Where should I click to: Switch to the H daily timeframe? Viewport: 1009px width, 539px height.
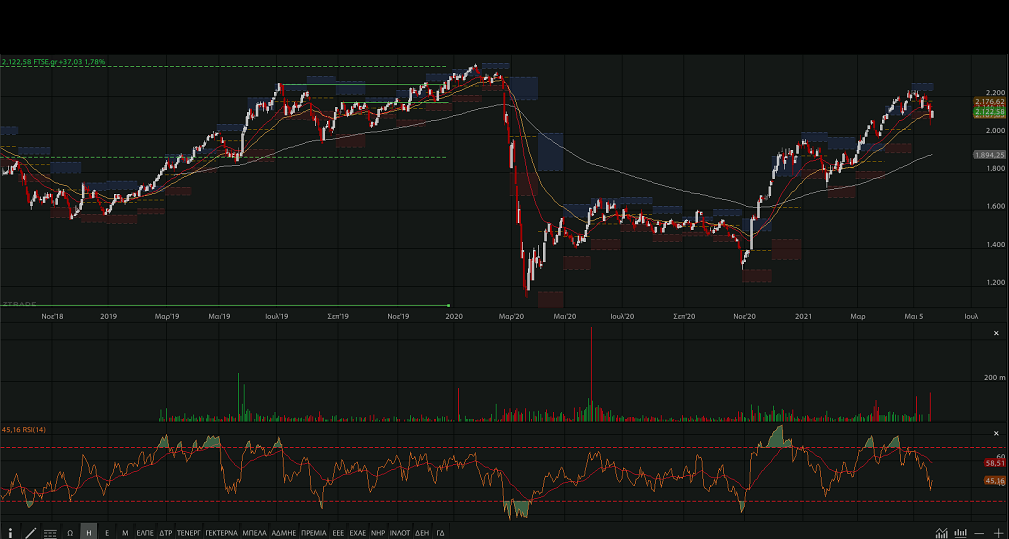point(89,533)
